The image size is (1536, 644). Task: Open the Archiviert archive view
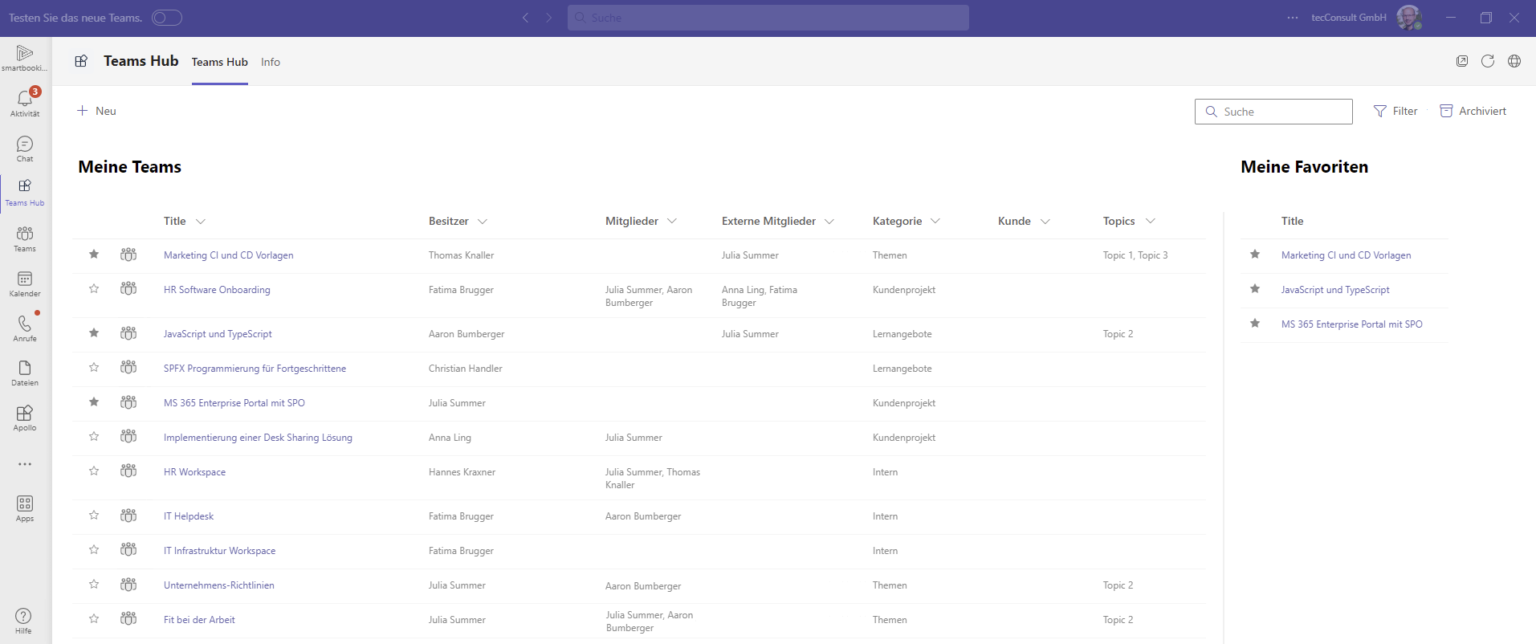(x=1472, y=111)
